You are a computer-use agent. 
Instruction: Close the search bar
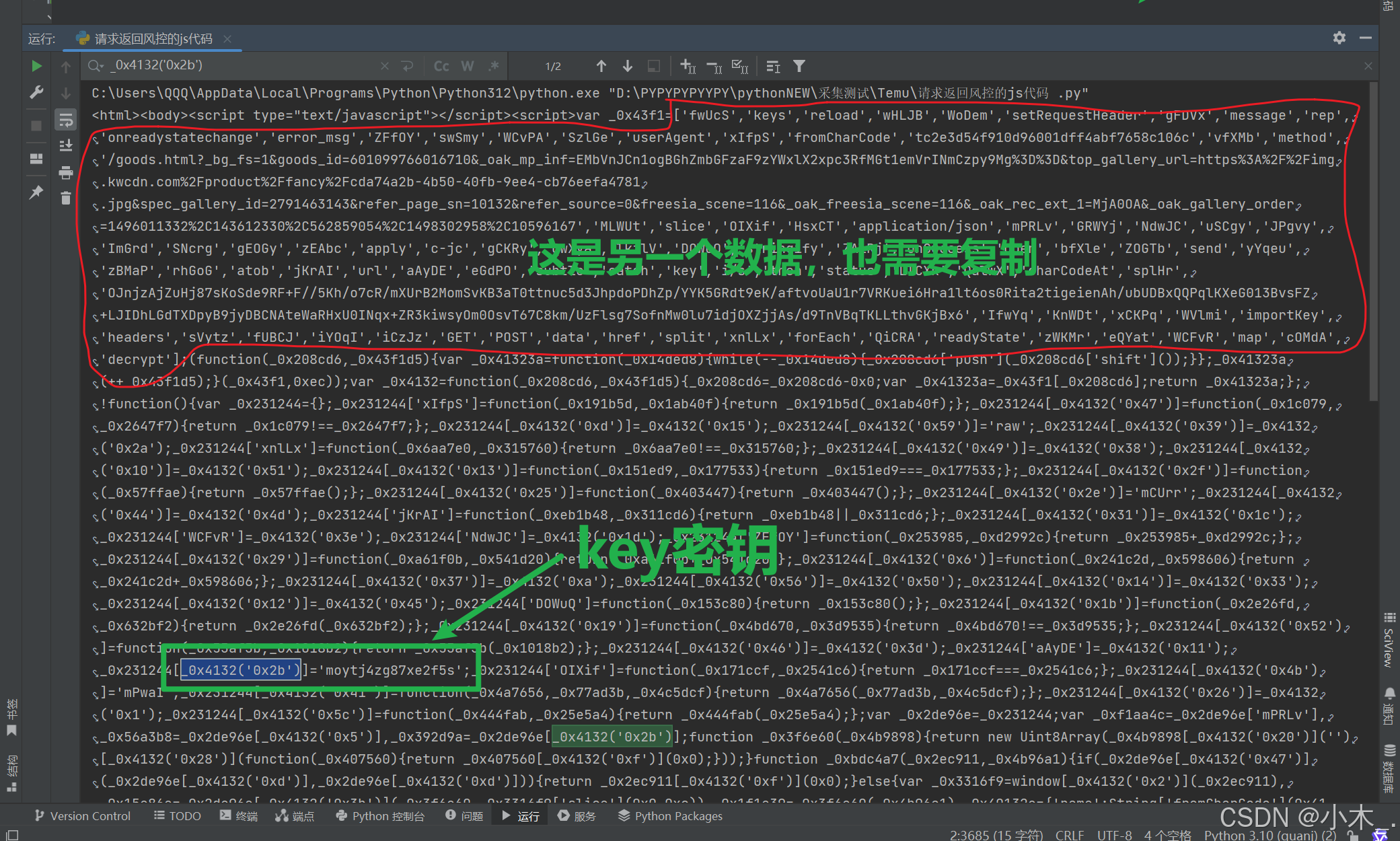click(x=1368, y=66)
